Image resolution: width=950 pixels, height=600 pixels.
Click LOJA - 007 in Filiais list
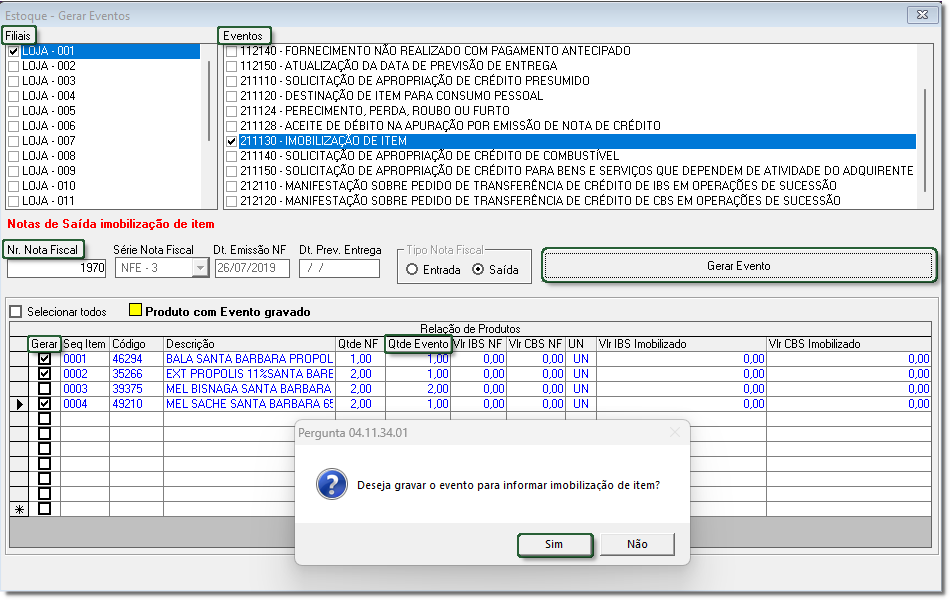(x=48, y=141)
